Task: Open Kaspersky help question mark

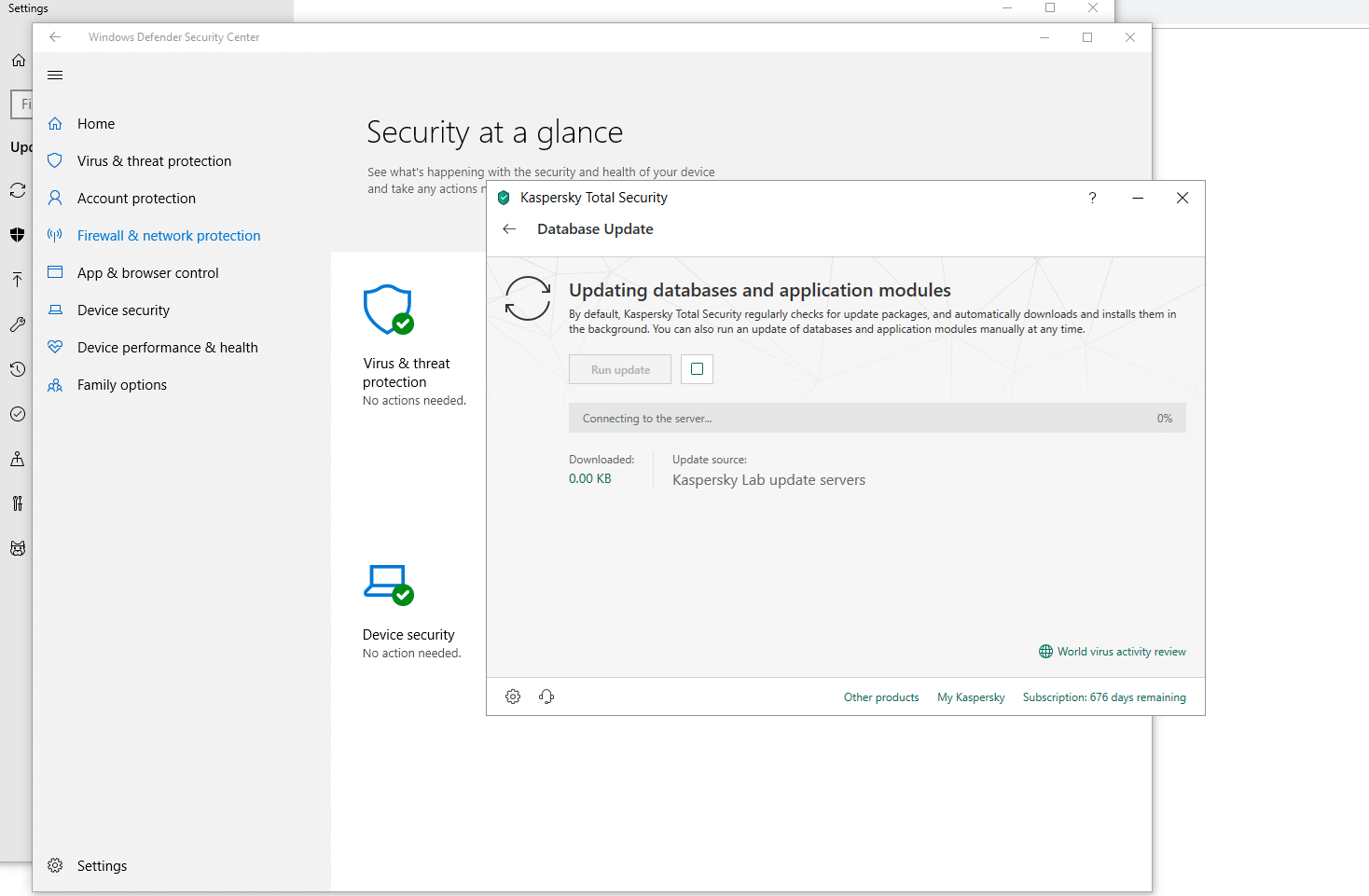Action: point(1092,198)
